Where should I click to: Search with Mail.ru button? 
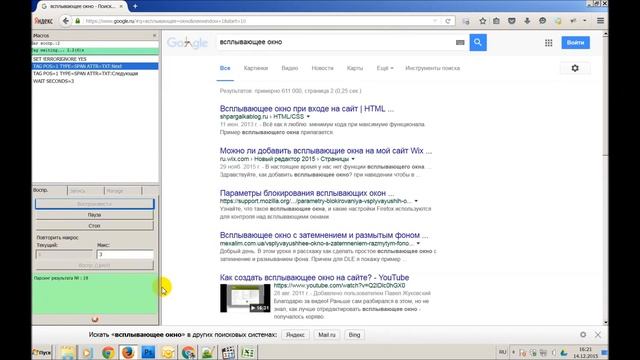[327, 335]
